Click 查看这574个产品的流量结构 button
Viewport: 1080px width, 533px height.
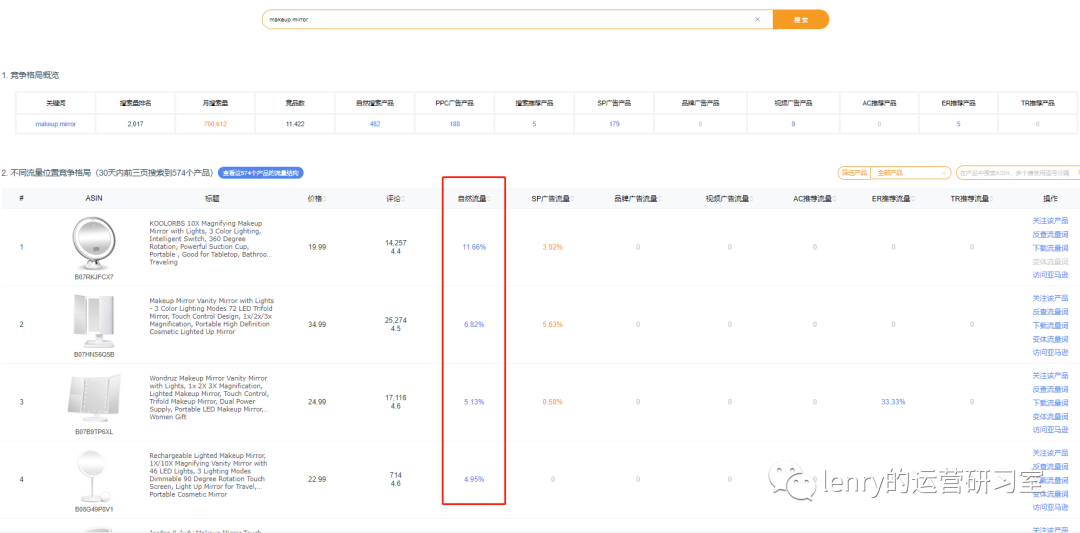[260, 173]
